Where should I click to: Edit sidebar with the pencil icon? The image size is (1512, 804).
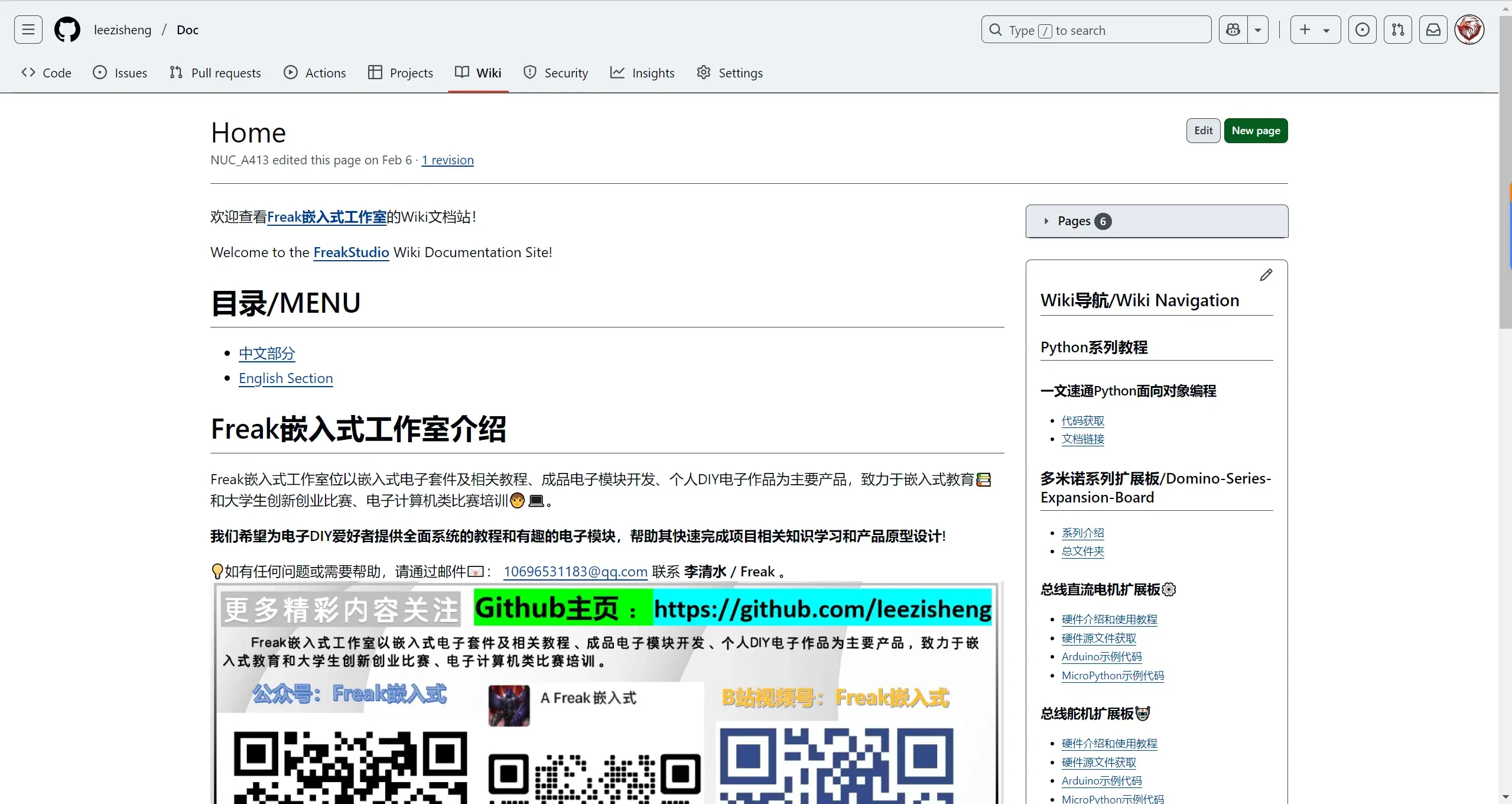pos(1266,275)
